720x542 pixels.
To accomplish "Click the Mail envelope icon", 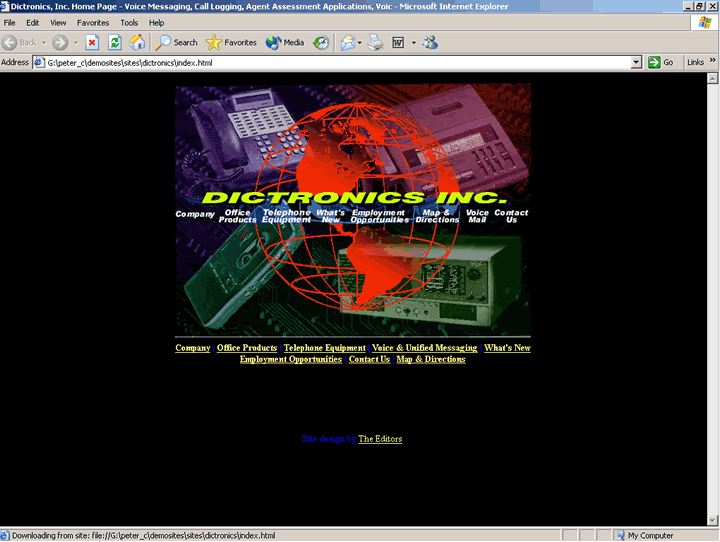I will point(348,43).
